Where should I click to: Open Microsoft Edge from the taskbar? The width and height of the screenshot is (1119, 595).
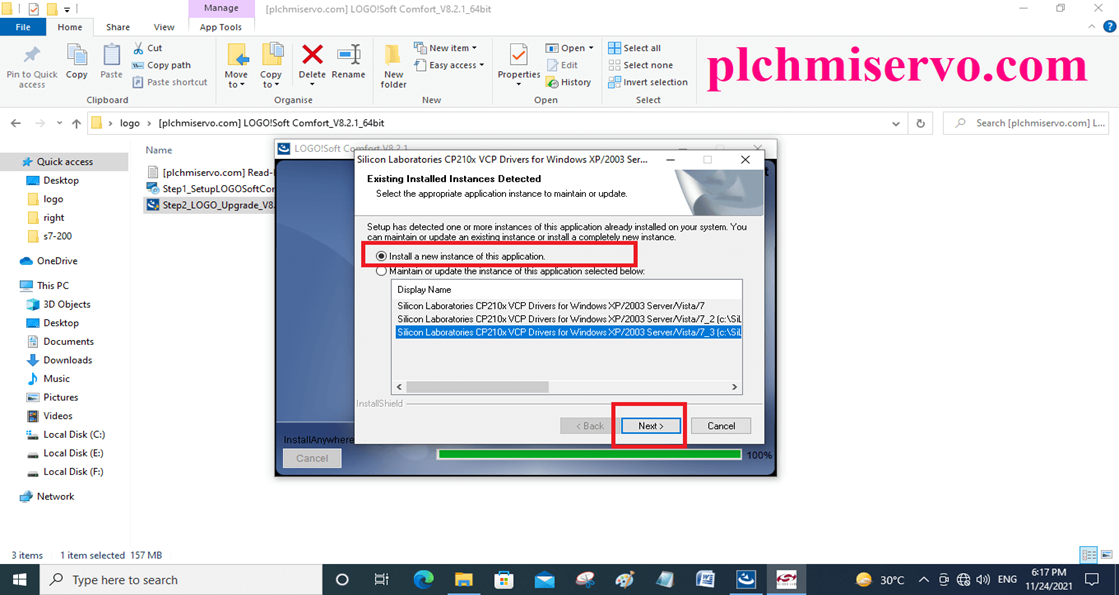[423, 579]
